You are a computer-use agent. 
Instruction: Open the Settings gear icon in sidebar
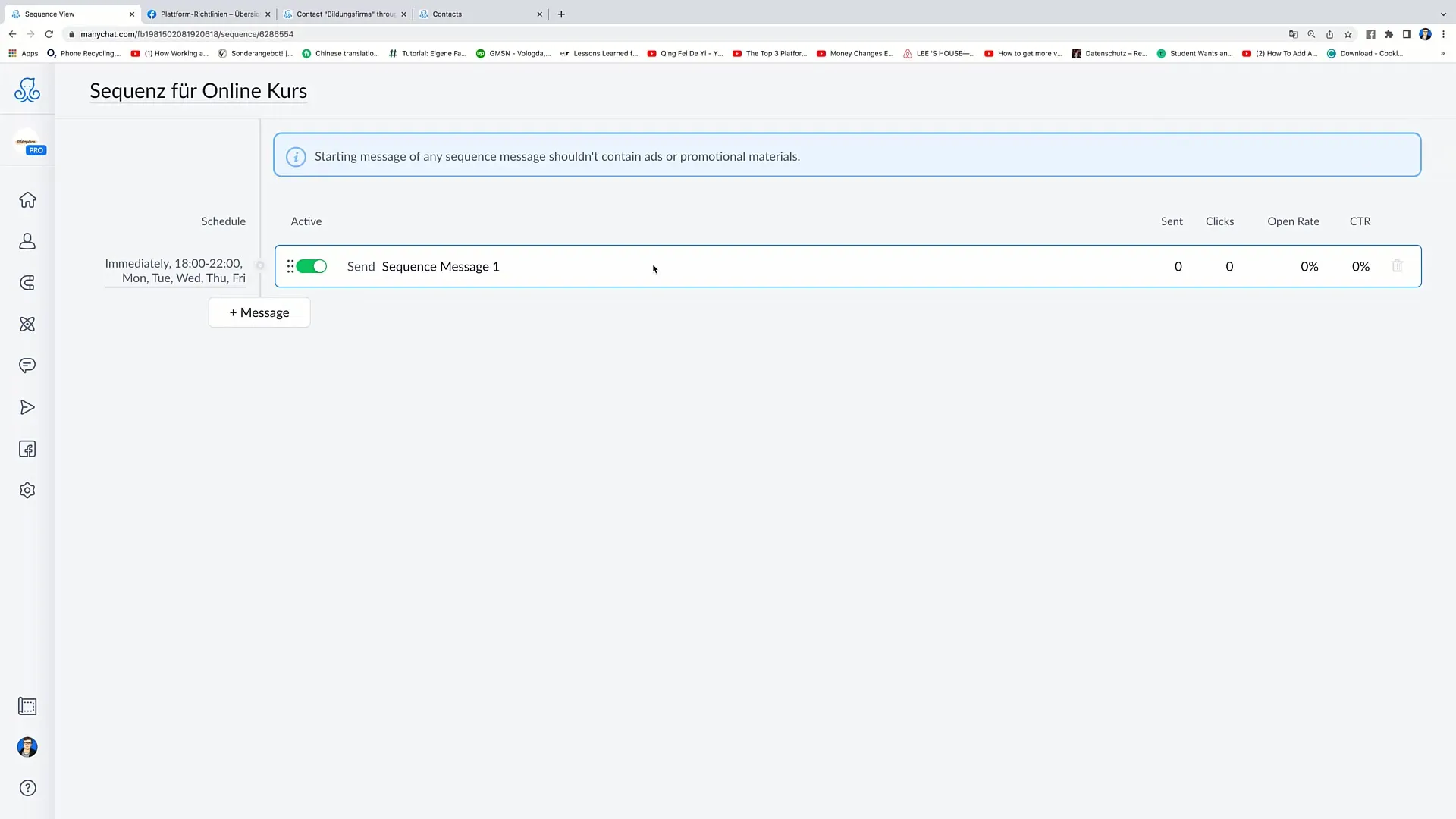click(x=27, y=490)
